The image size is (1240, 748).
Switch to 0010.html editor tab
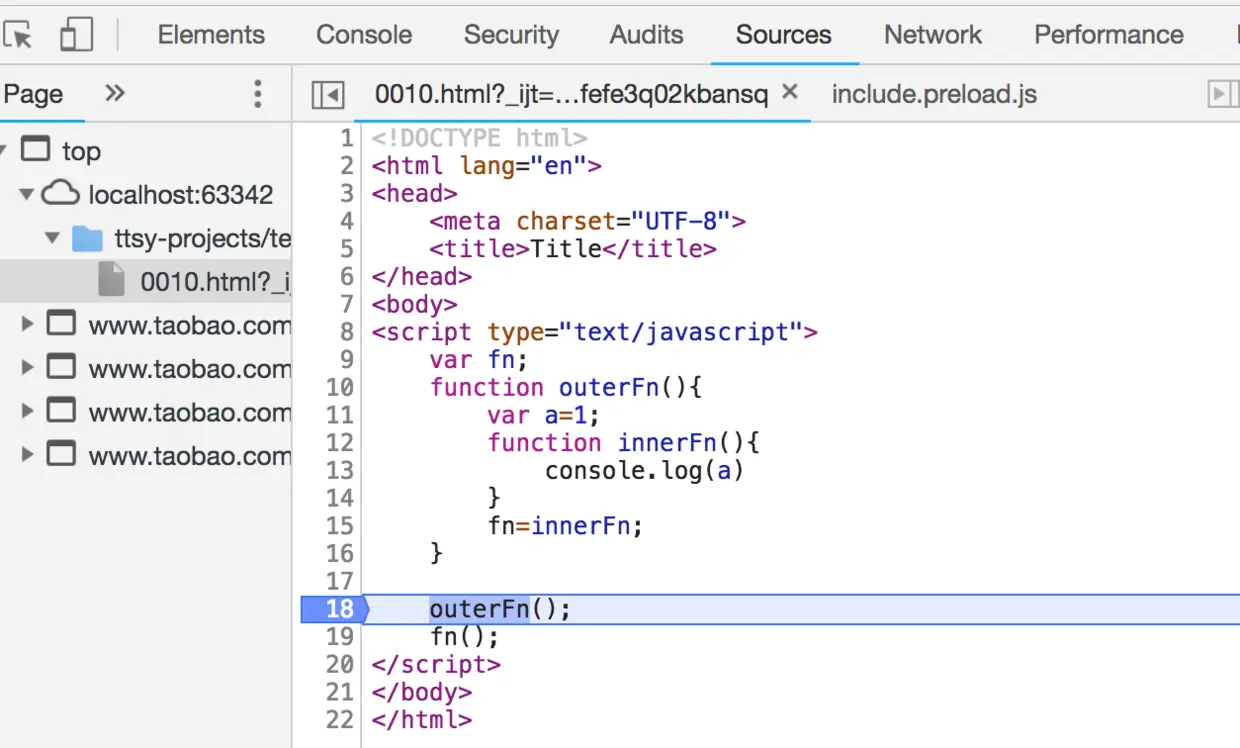pos(571,95)
